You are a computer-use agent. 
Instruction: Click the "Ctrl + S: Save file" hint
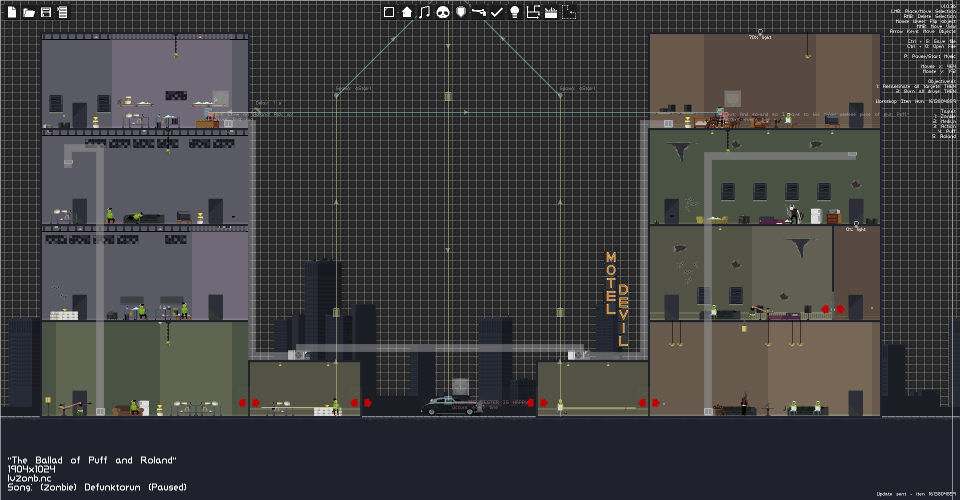point(932,41)
